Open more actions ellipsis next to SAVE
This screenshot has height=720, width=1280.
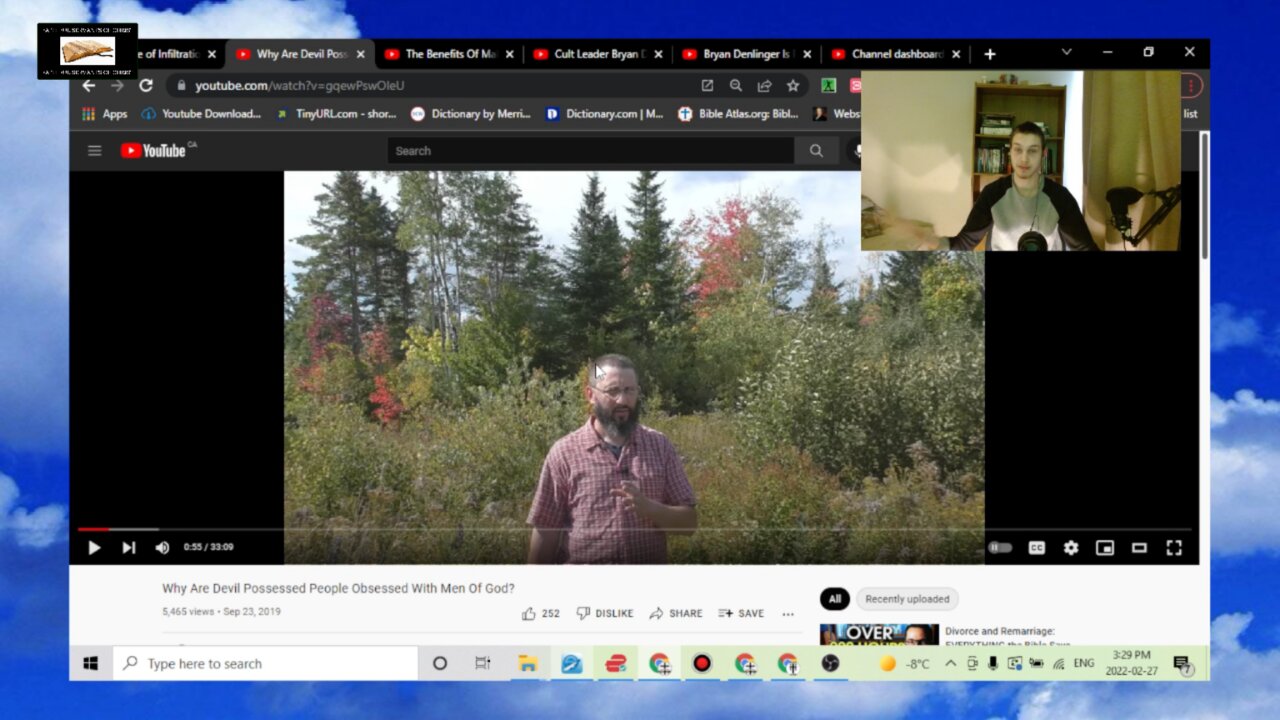coord(788,613)
